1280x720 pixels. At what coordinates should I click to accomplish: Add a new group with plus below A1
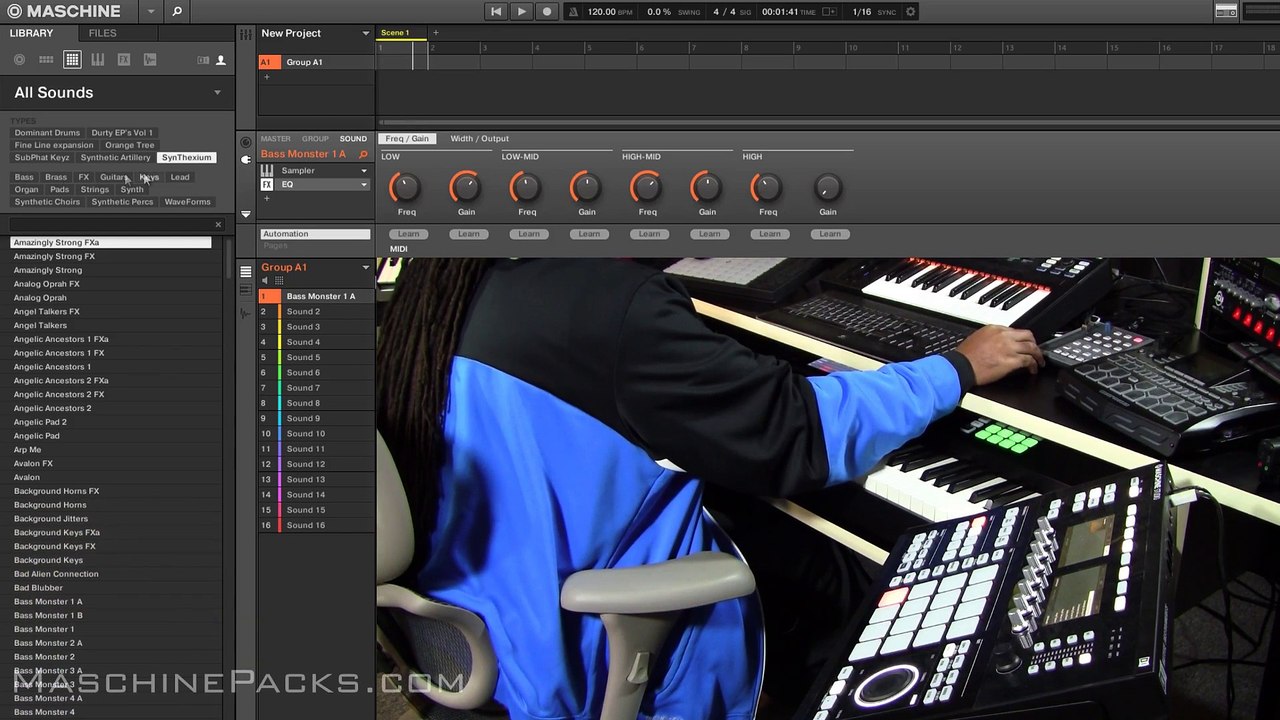266,77
